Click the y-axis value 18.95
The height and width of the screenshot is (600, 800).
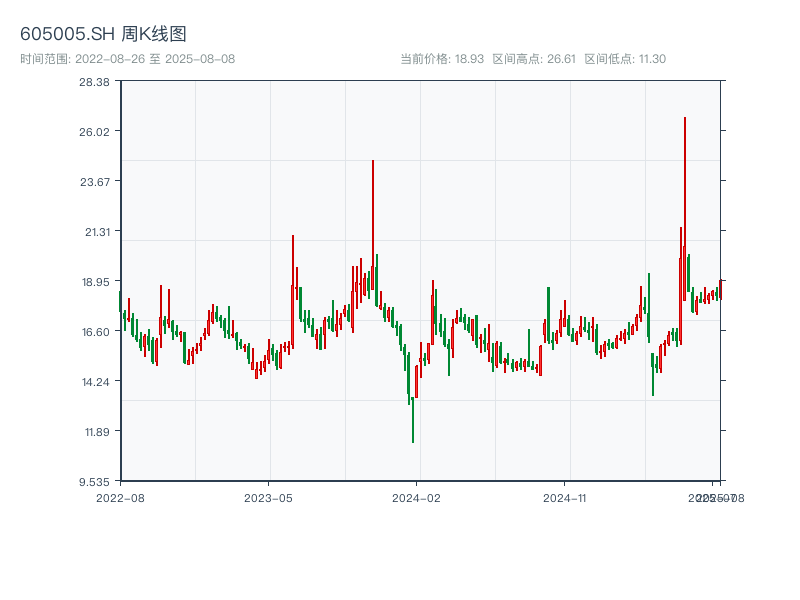coord(96,282)
